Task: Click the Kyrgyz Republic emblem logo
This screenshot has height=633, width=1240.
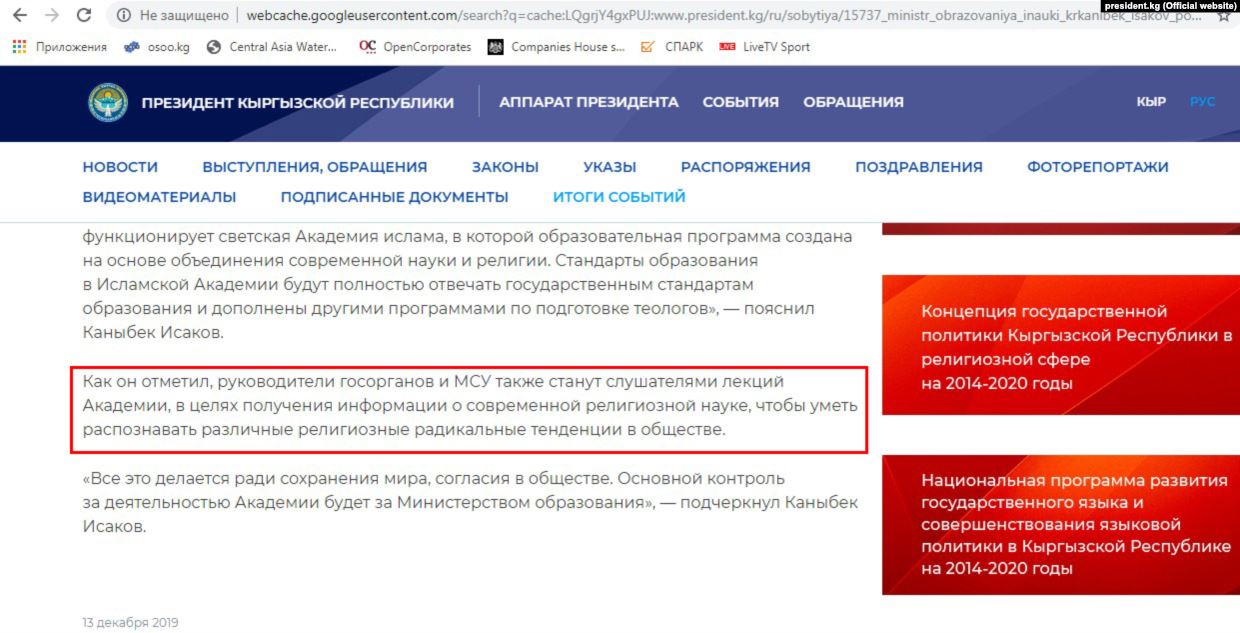Action: tap(108, 103)
